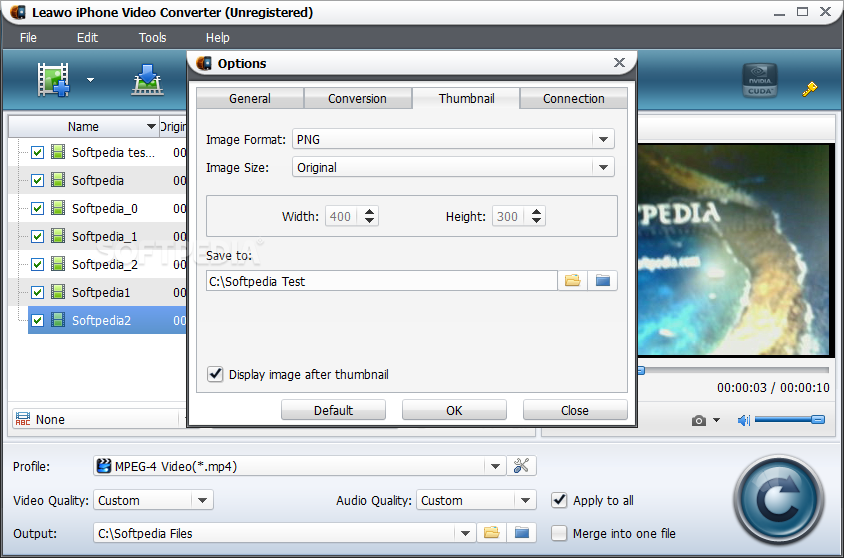Viewport: 844px width, 558px height.
Task: Click the register key icon
Action: pos(810,88)
